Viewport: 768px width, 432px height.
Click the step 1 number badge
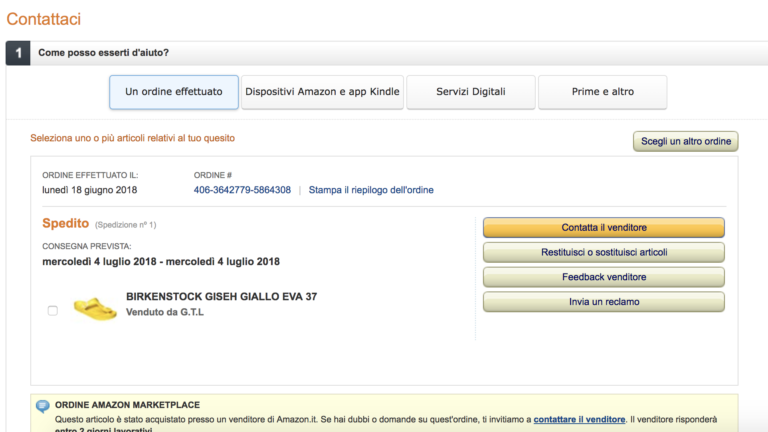18,53
